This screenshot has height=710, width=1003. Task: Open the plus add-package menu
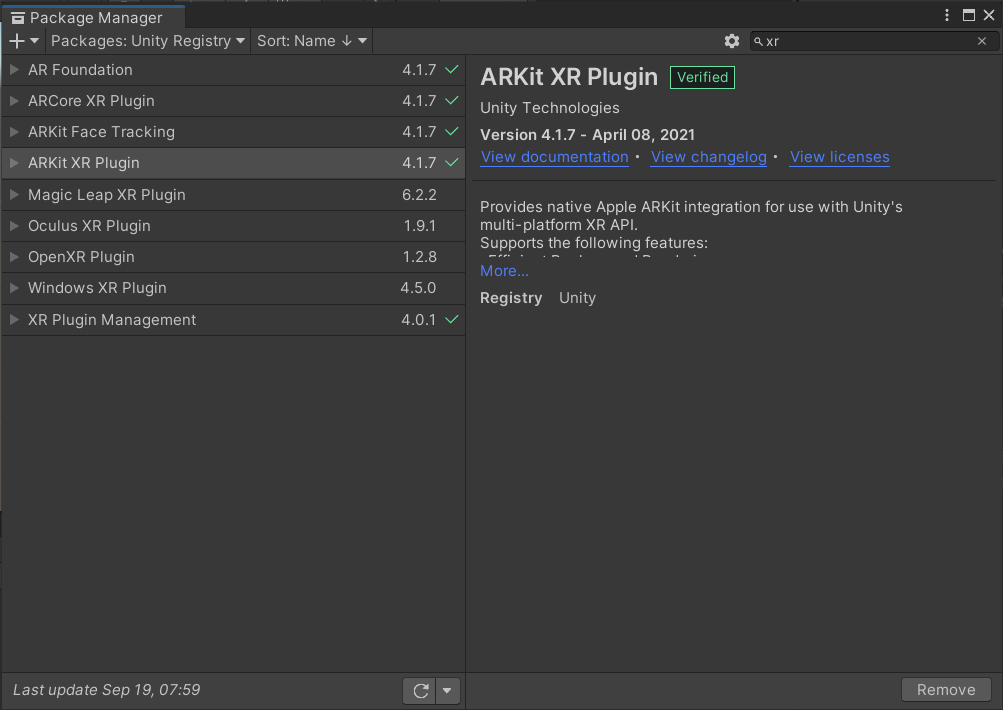(24, 41)
